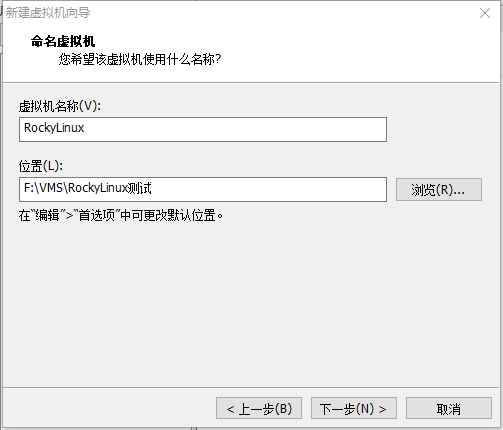503x430 pixels.
Task: Cancel the wizard using 取消
Action: pos(449,408)
